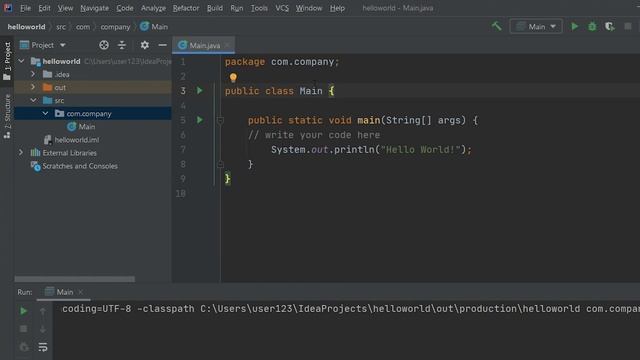Open the Window menu

point(309,8)
